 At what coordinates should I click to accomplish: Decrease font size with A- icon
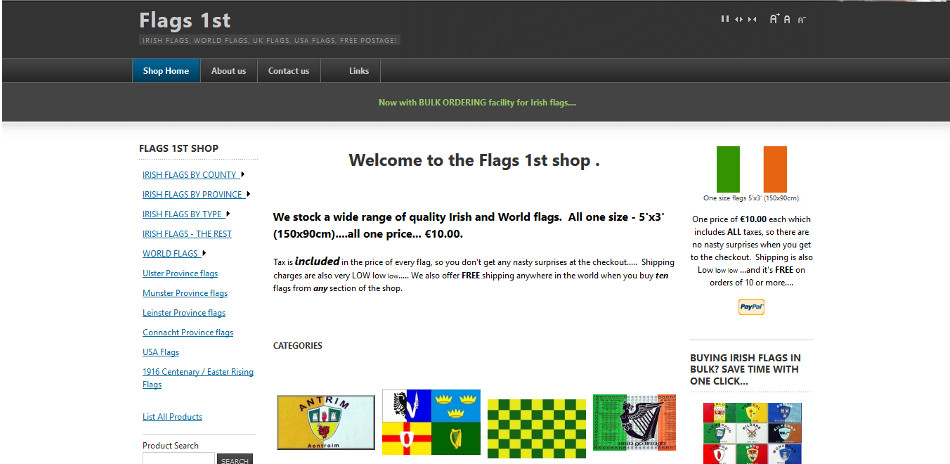pyautogui.click(x=802, y=20)
